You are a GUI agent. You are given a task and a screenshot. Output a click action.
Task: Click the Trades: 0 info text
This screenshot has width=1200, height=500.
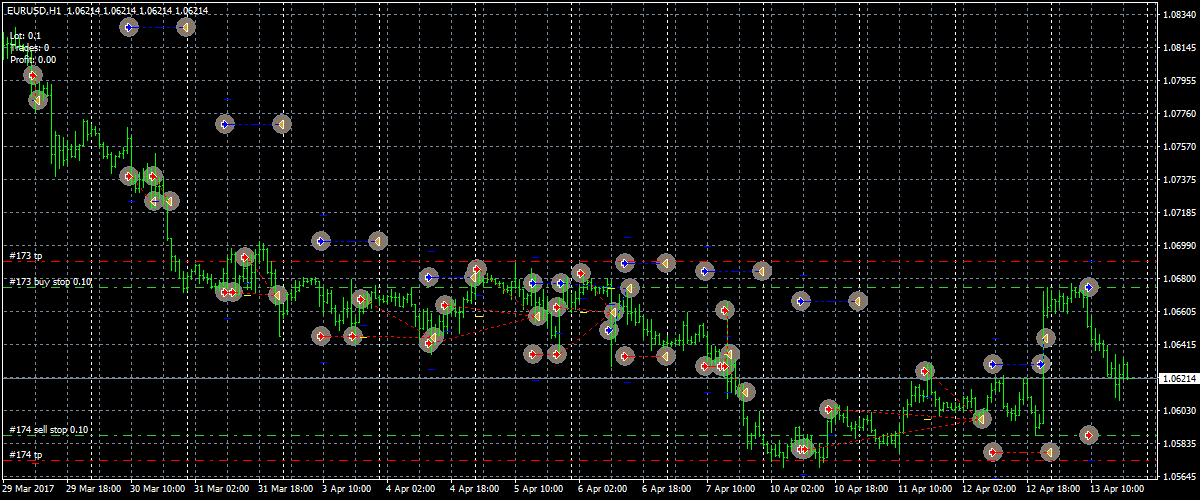[29, 48]
